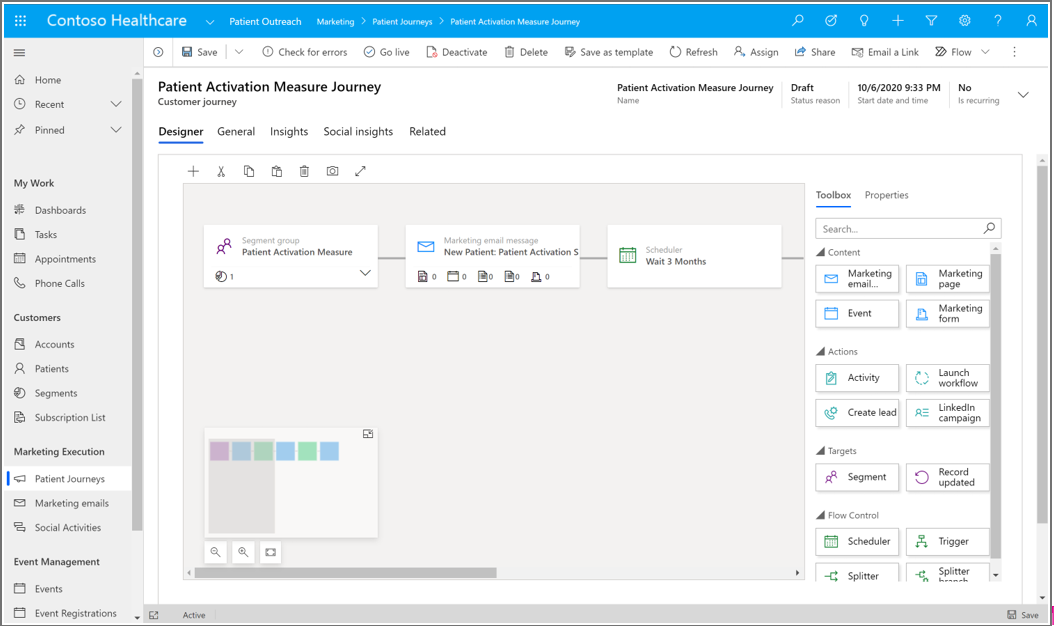The height and width of the screenshot is (626, 1054).
Task: Select the Record updated toolbox tile
Action: [948, 477]
